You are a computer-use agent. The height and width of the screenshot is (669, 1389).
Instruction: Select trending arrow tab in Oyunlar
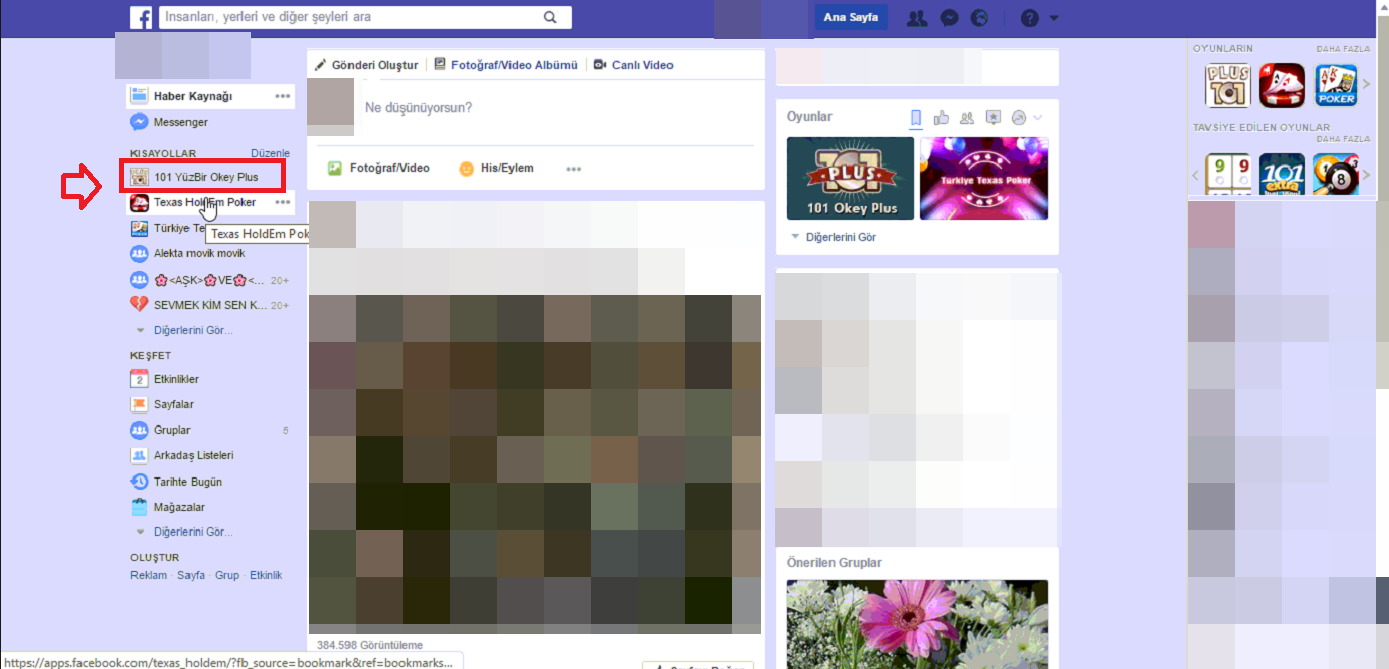tap(1019, 118)
